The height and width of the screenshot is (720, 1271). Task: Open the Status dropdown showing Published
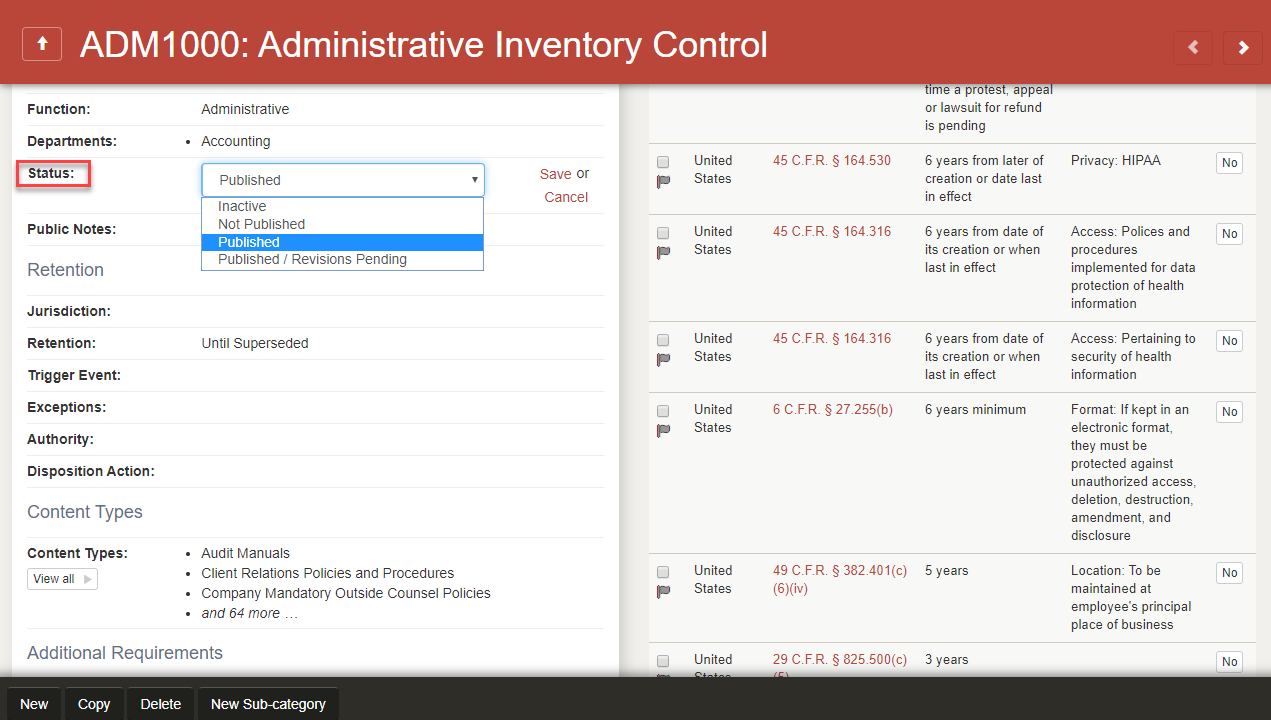343,180
